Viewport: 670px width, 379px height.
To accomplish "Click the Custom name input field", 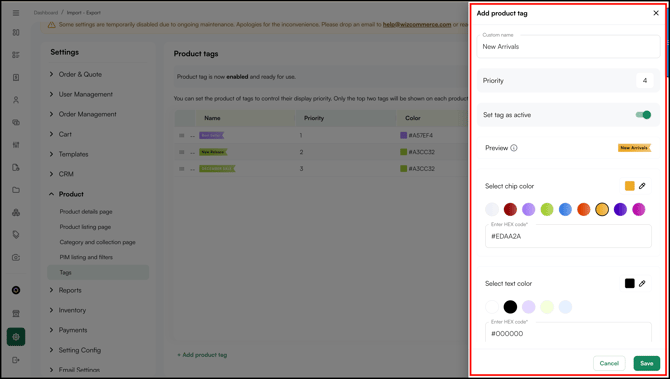I will coord(568,47).
